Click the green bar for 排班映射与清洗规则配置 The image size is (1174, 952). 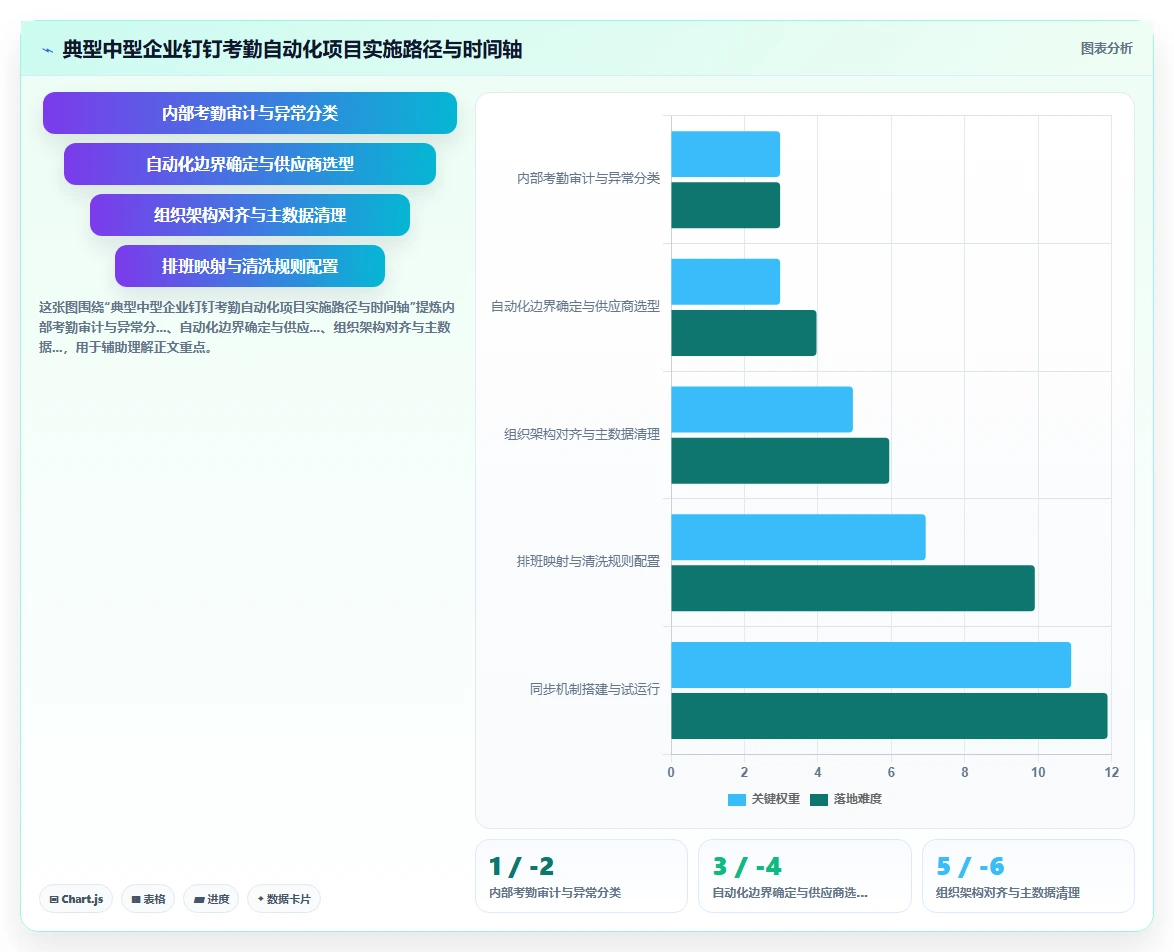pos(853,588)
